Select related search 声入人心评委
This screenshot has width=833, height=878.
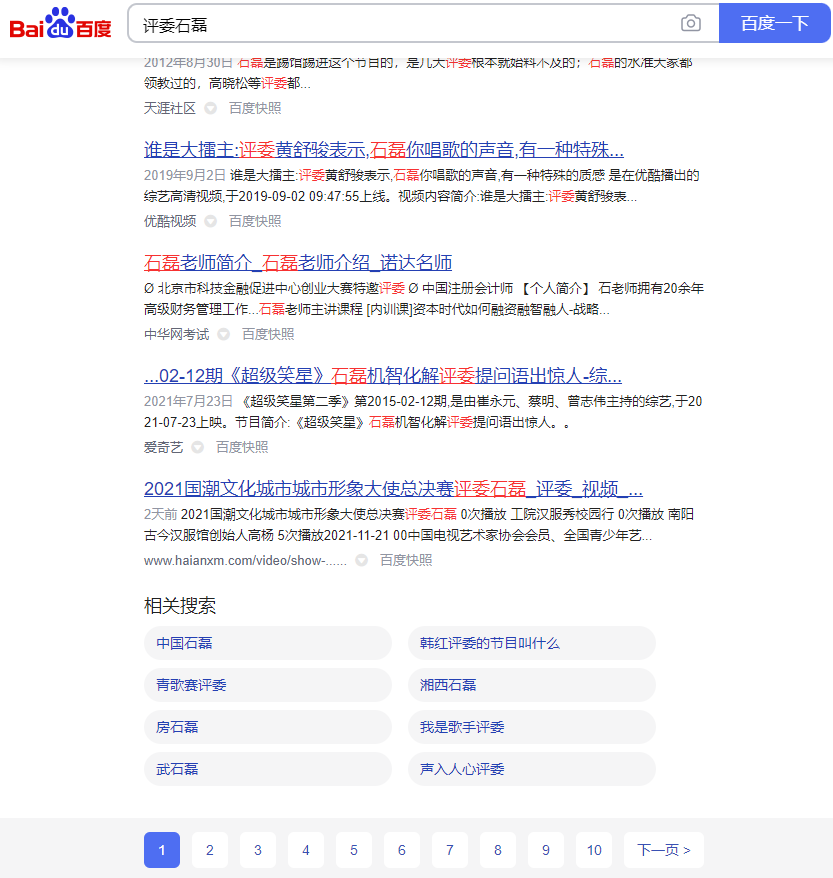click(x=532, y=769)
